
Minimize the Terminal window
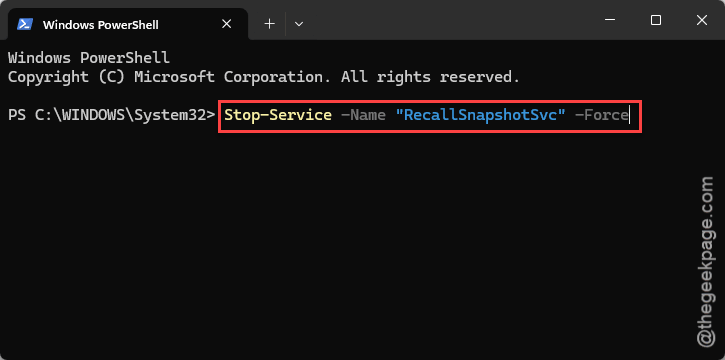point(610,20)
